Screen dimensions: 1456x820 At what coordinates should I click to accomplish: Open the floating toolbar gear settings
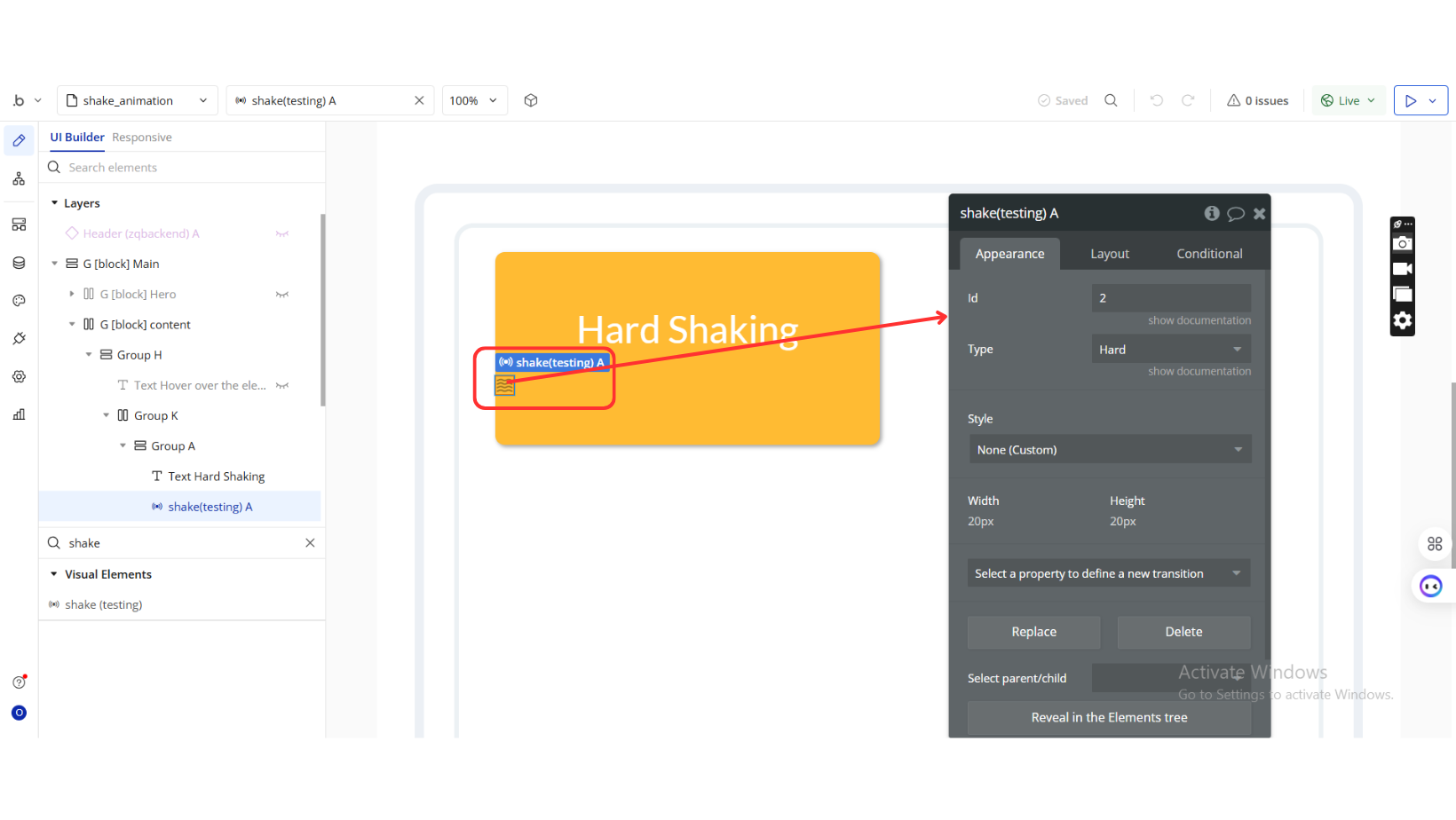pyautogui.click(x=1403, y=320)
